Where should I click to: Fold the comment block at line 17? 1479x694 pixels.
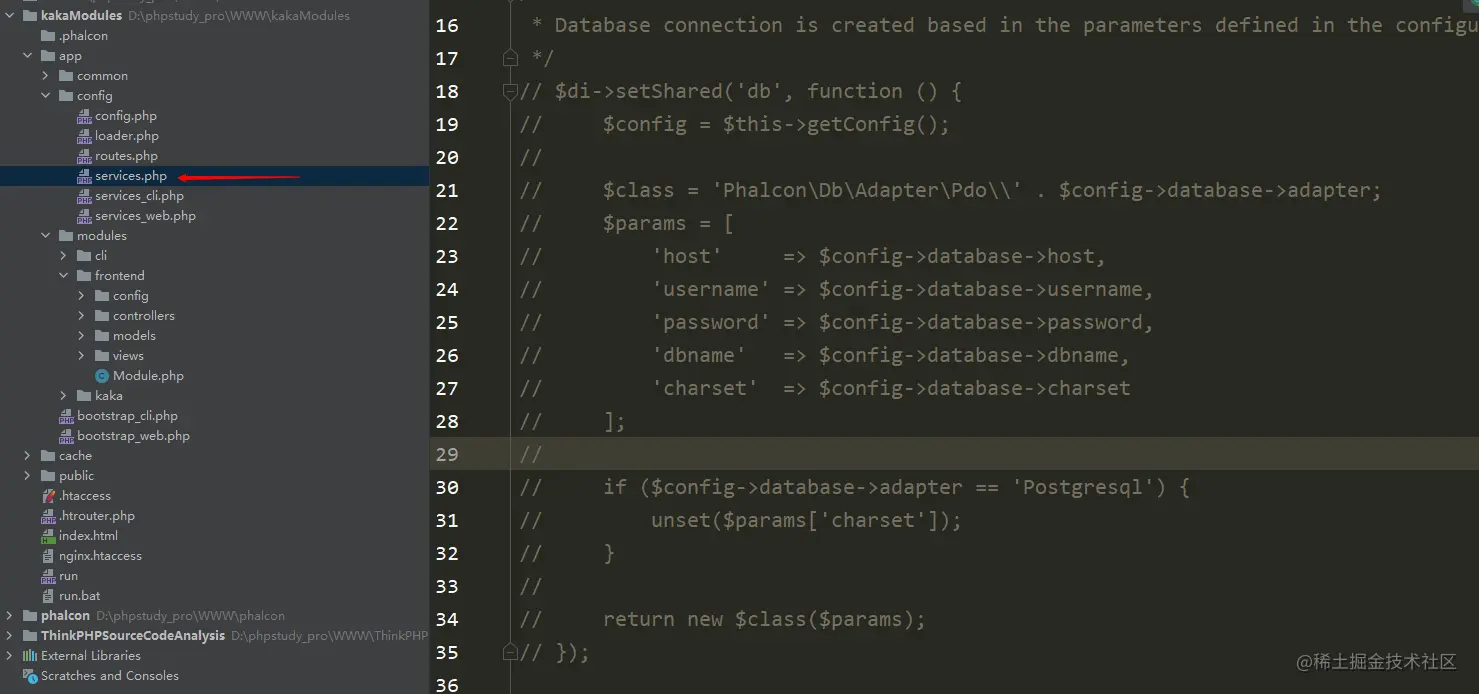(510, 58)
